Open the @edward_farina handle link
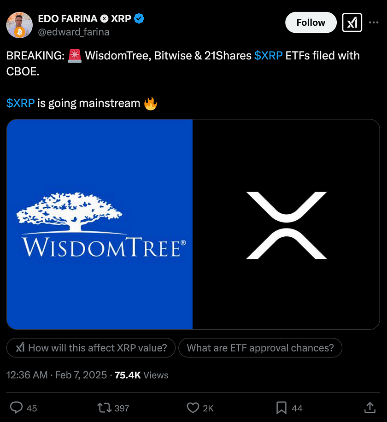Image resolution: width=387 pixels, height=422 pixels. pyautogui.click(x=74, y=32)
